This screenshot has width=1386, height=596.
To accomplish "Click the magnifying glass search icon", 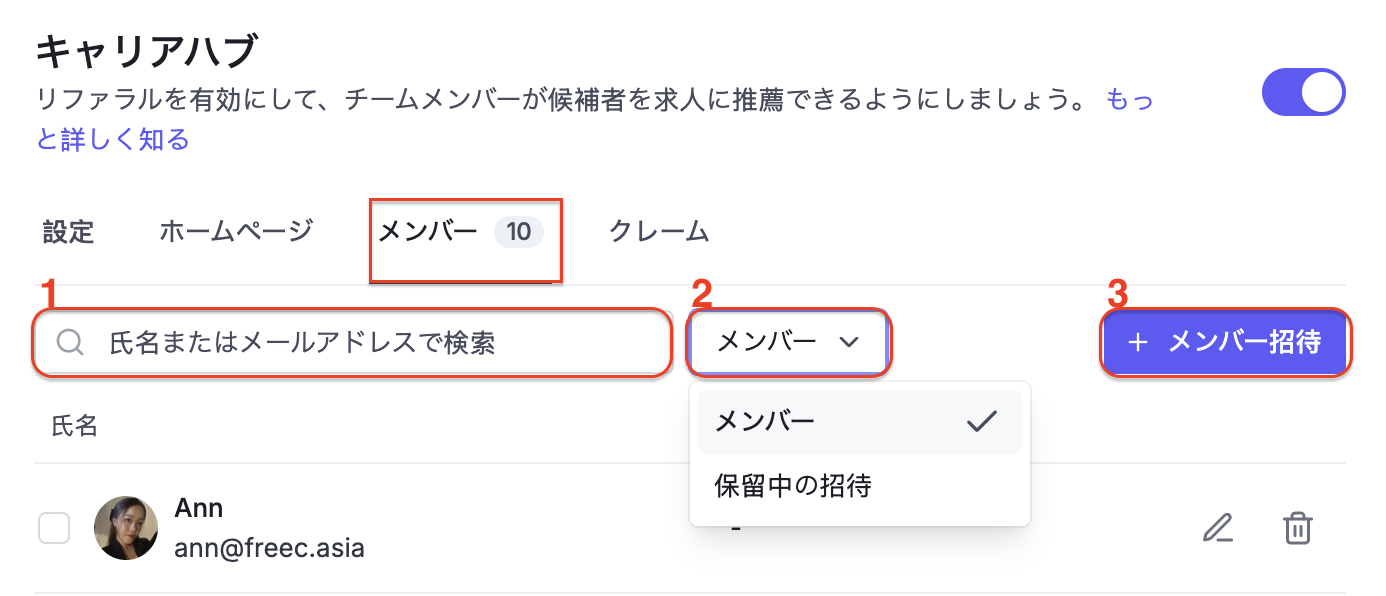I will (x=70, y=343).
